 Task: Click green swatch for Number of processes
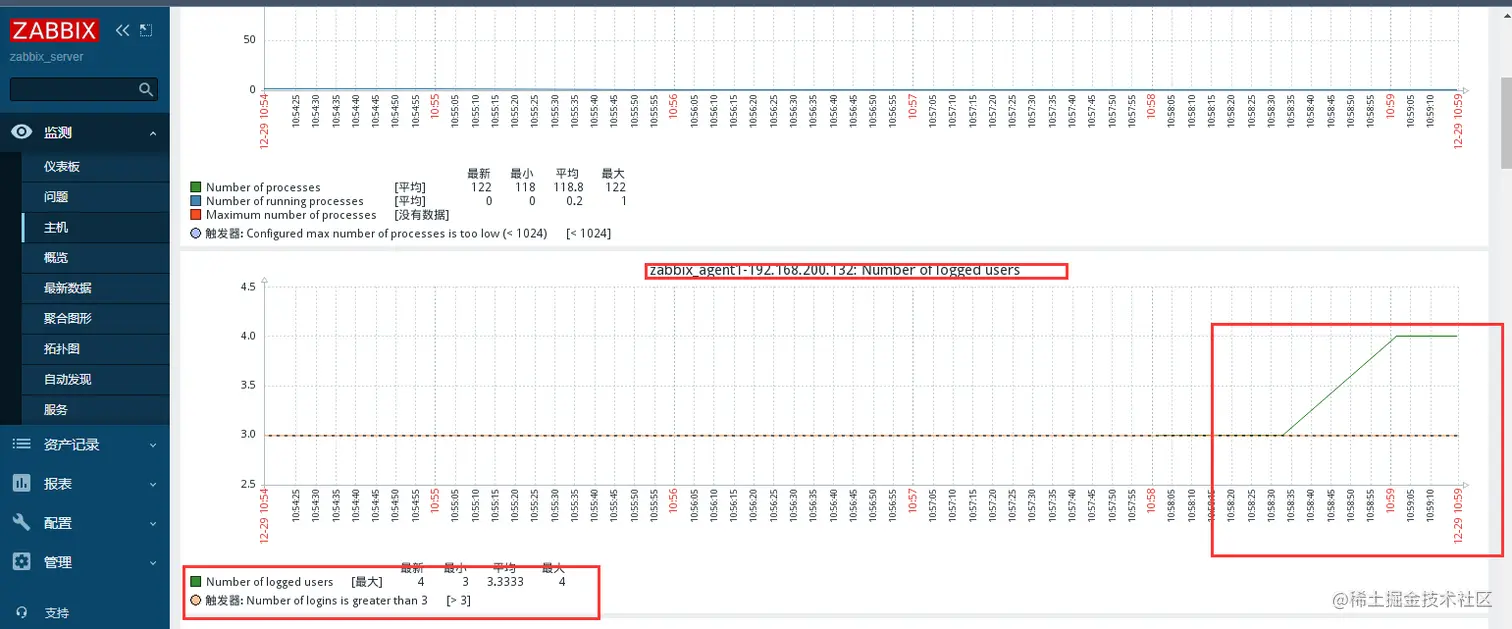196,187
